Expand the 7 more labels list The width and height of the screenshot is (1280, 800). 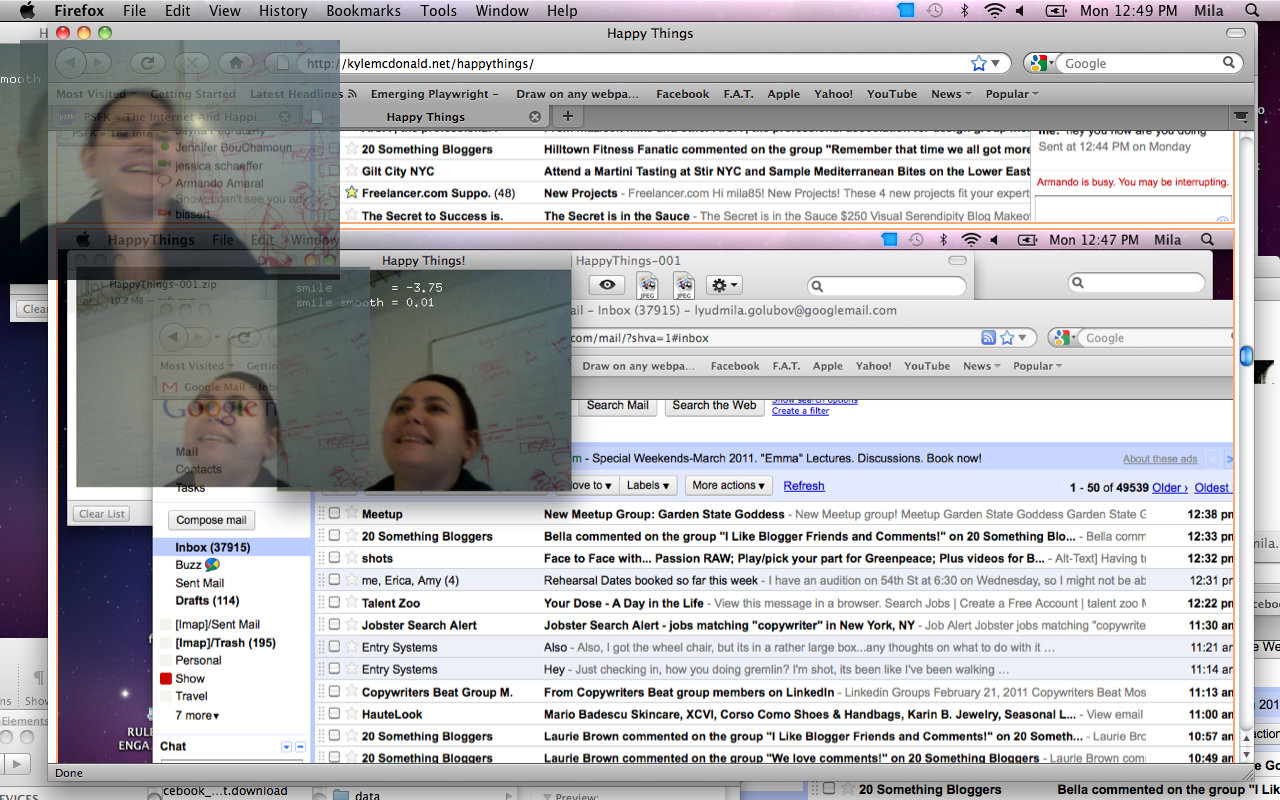click(x=197, y=715)
